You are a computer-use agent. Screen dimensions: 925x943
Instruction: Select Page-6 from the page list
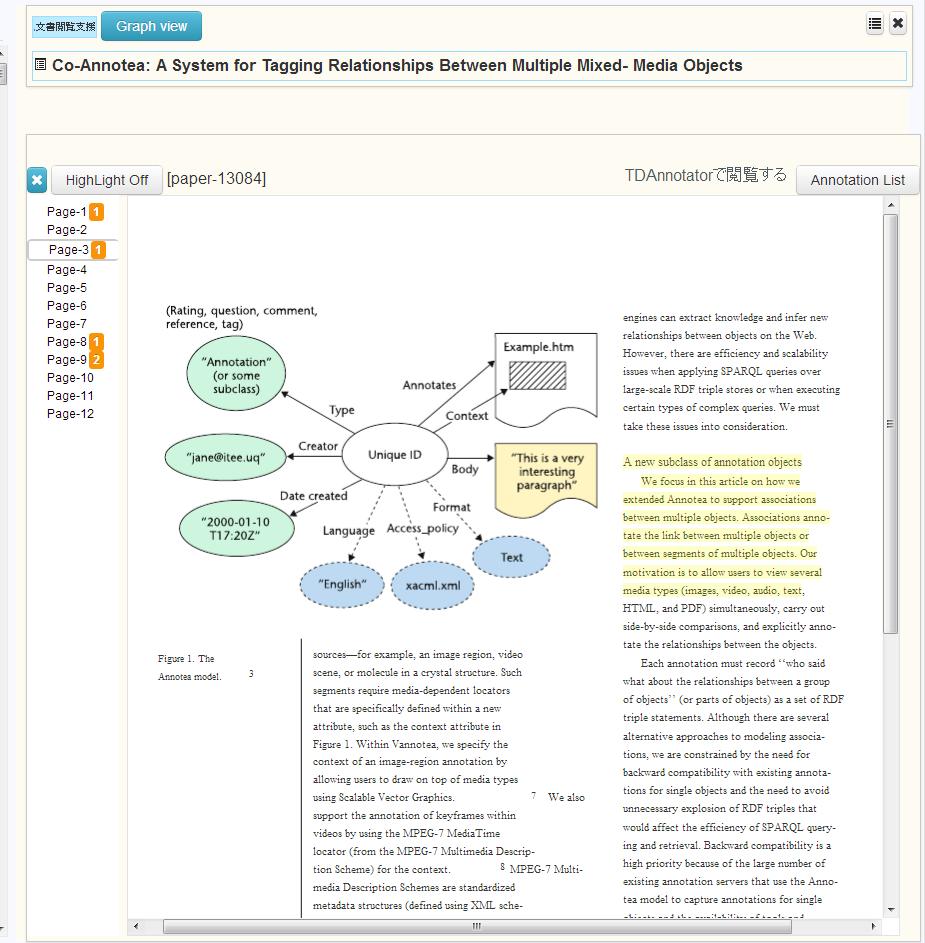(x=67, y=306)
